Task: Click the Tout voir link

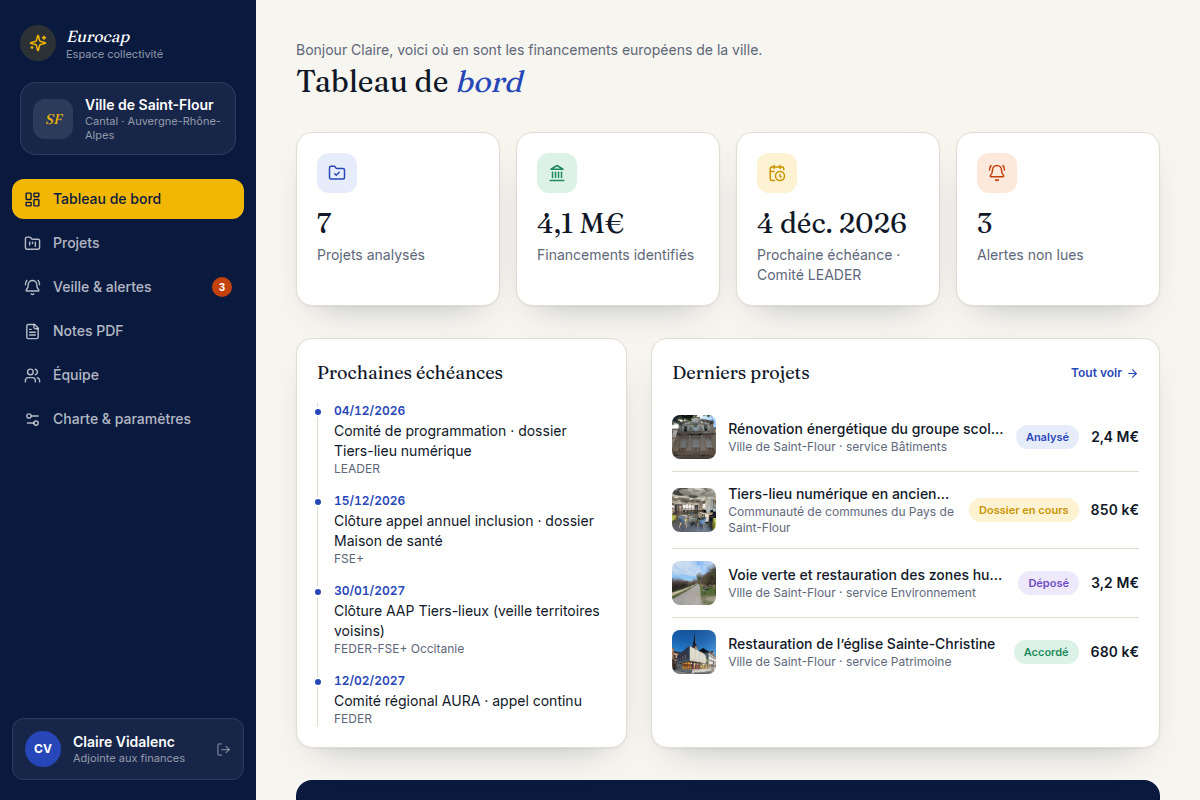Action: [x=1104, y=373]
